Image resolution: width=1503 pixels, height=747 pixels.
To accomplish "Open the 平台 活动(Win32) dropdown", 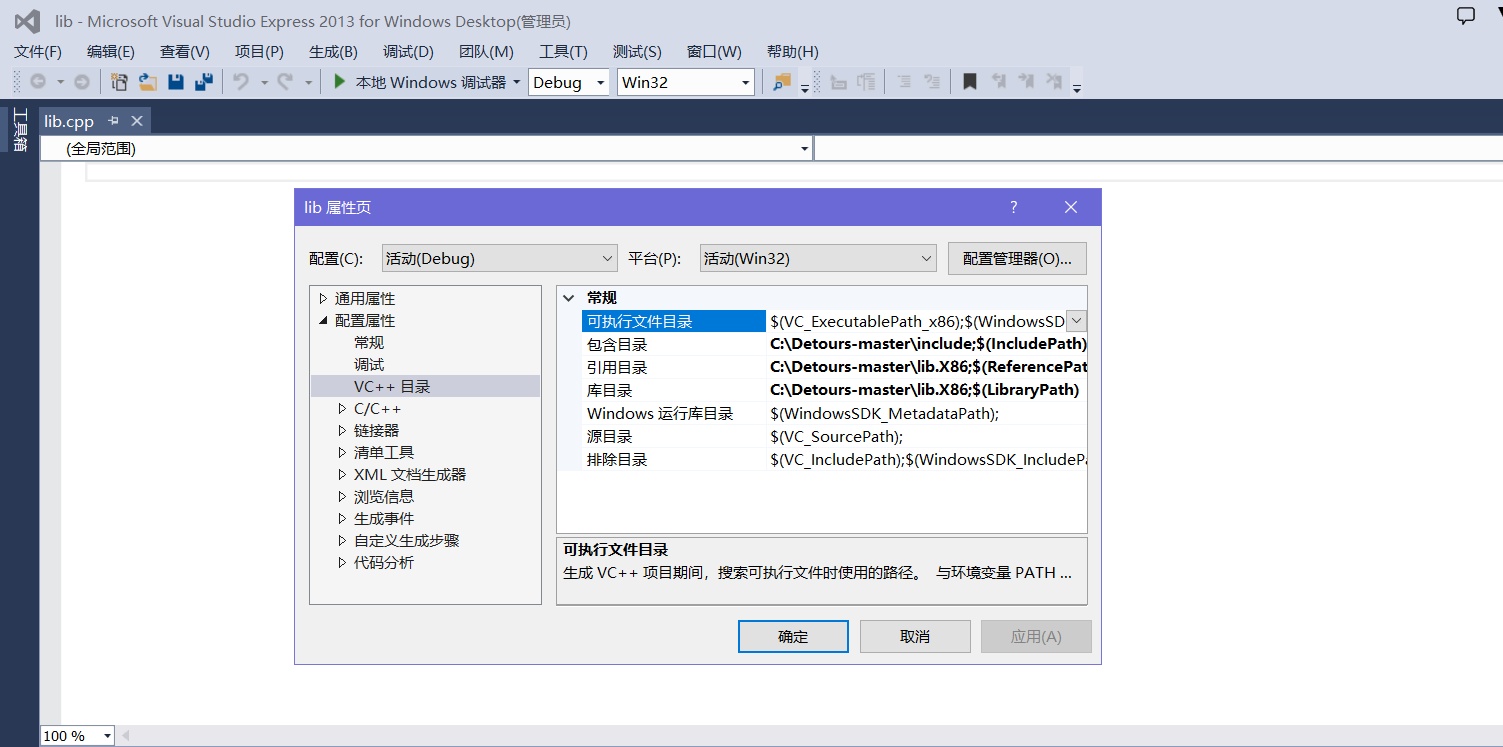I will (927, 258).
